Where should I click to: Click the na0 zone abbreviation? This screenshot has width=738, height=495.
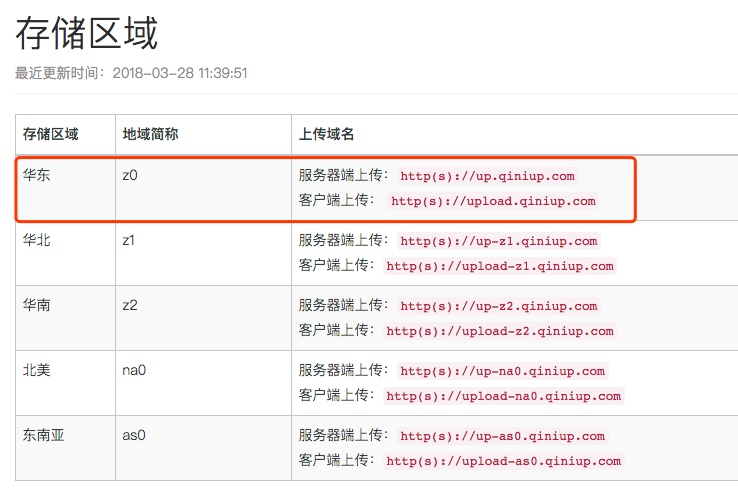point(134,370)
